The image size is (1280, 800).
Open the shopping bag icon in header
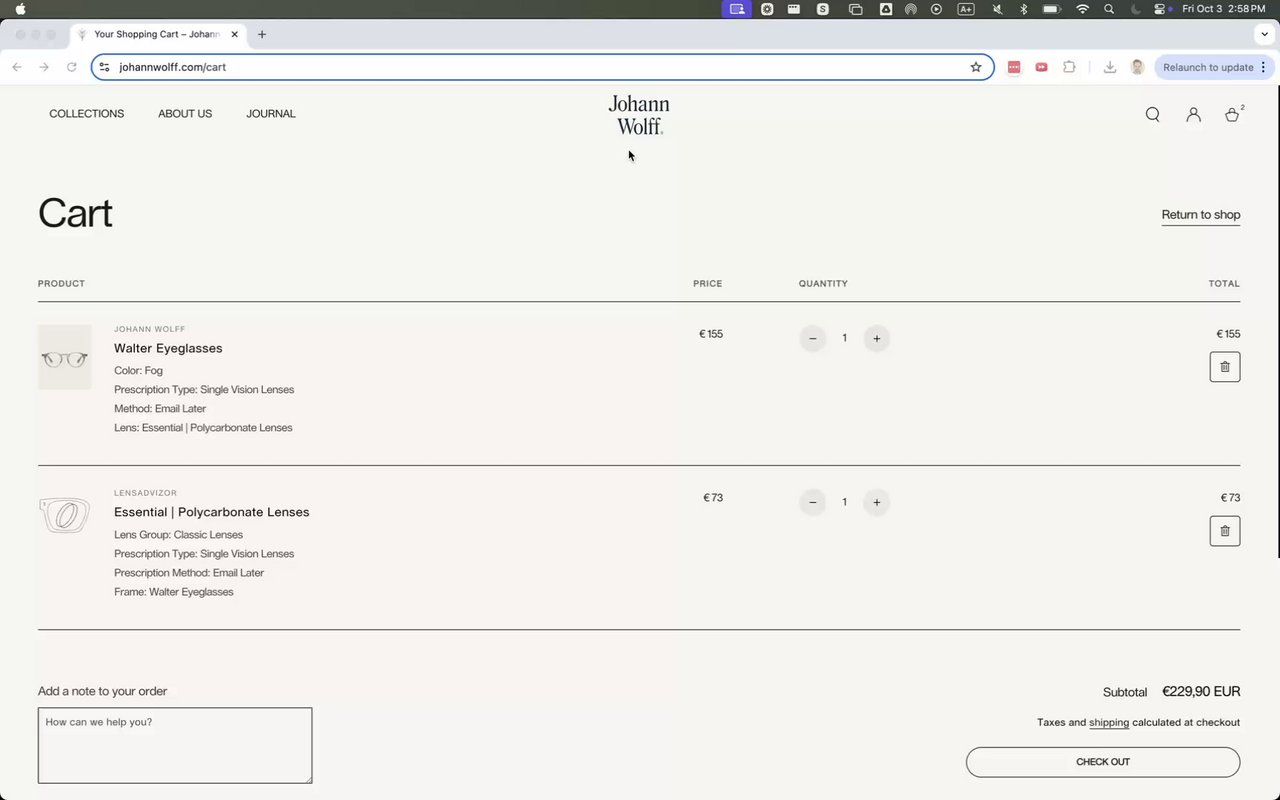[1232, 114]
